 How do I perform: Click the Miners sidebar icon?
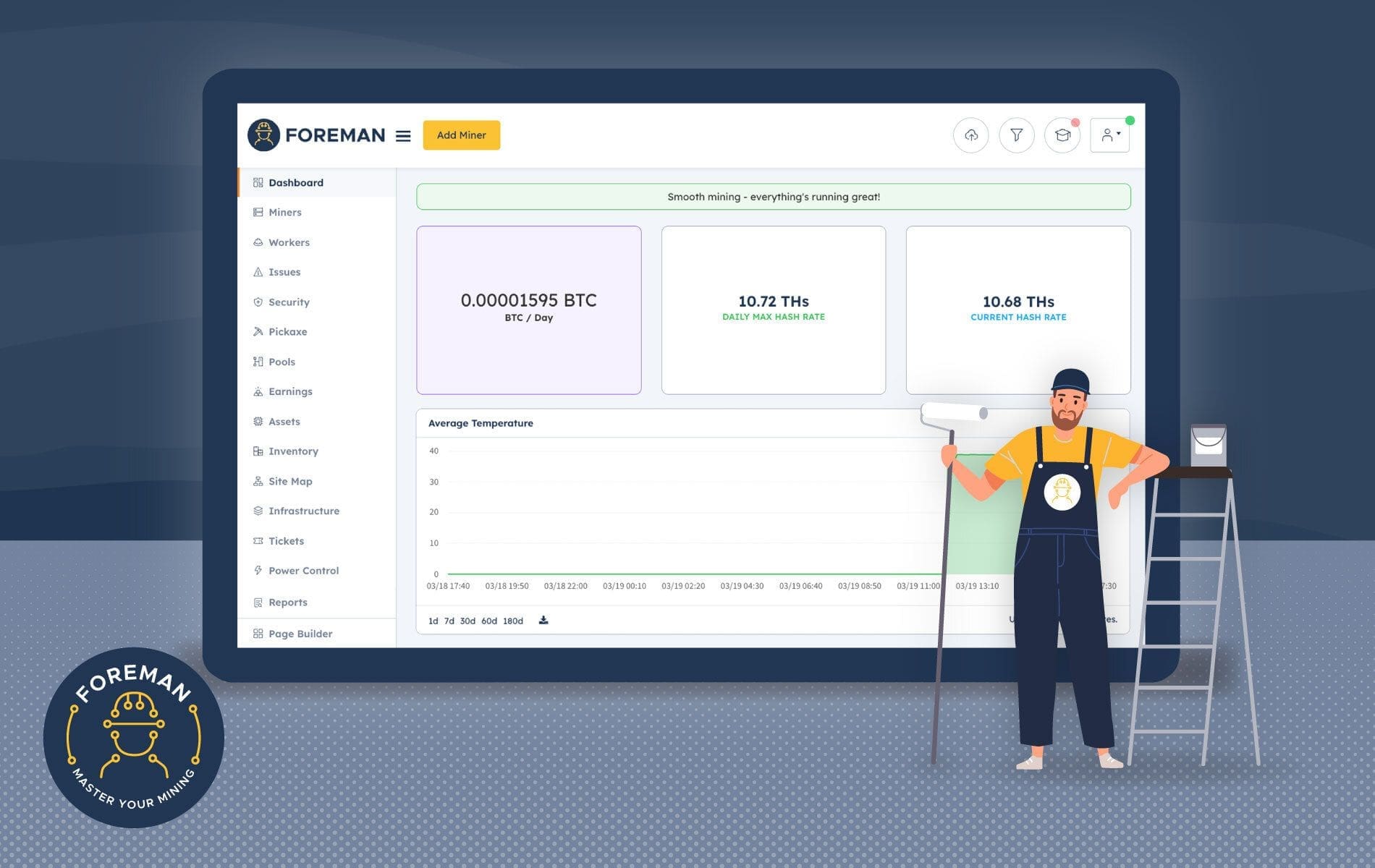(258, 212)
